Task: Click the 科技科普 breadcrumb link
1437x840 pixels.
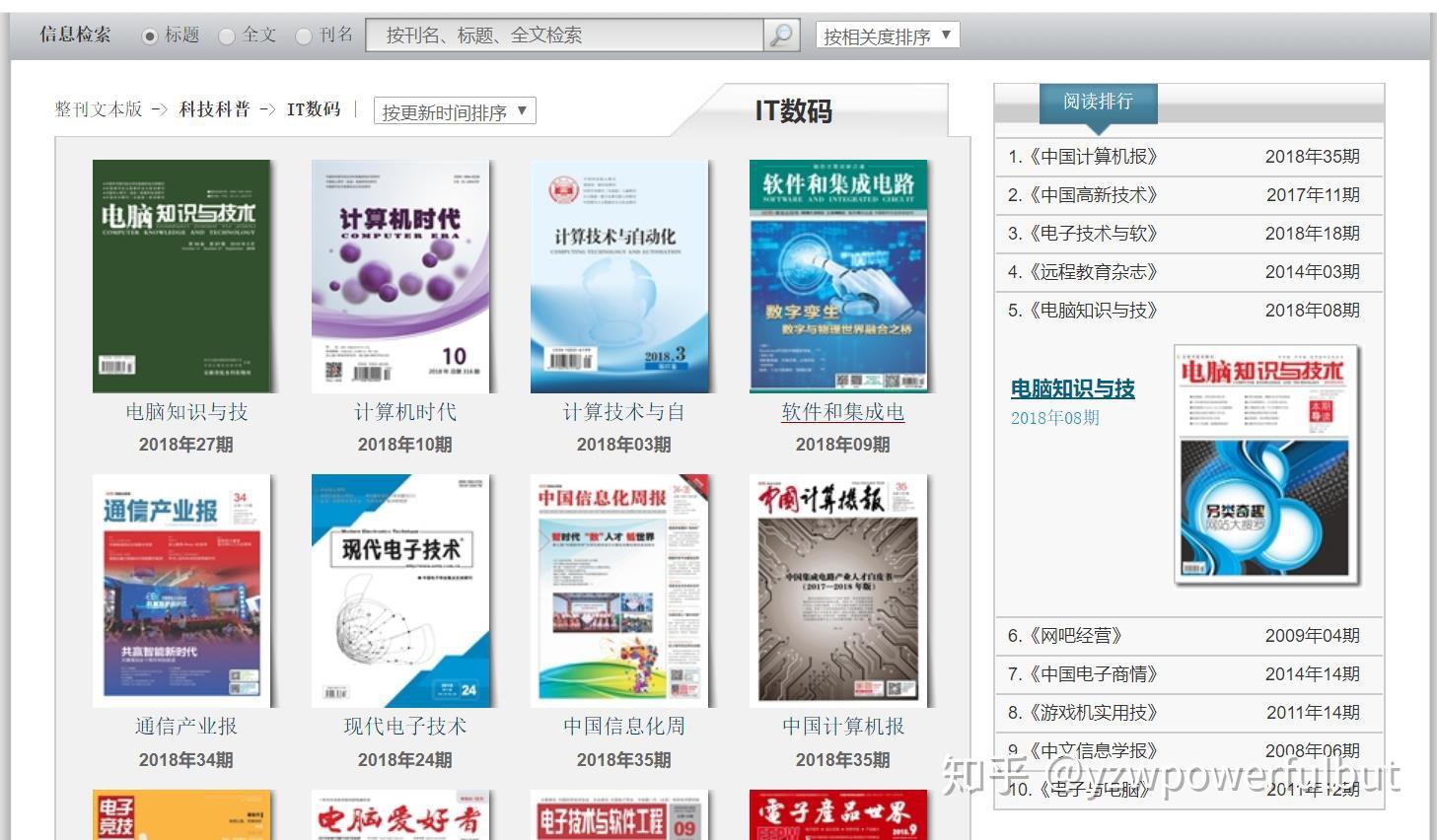Action: pos(214,109)
